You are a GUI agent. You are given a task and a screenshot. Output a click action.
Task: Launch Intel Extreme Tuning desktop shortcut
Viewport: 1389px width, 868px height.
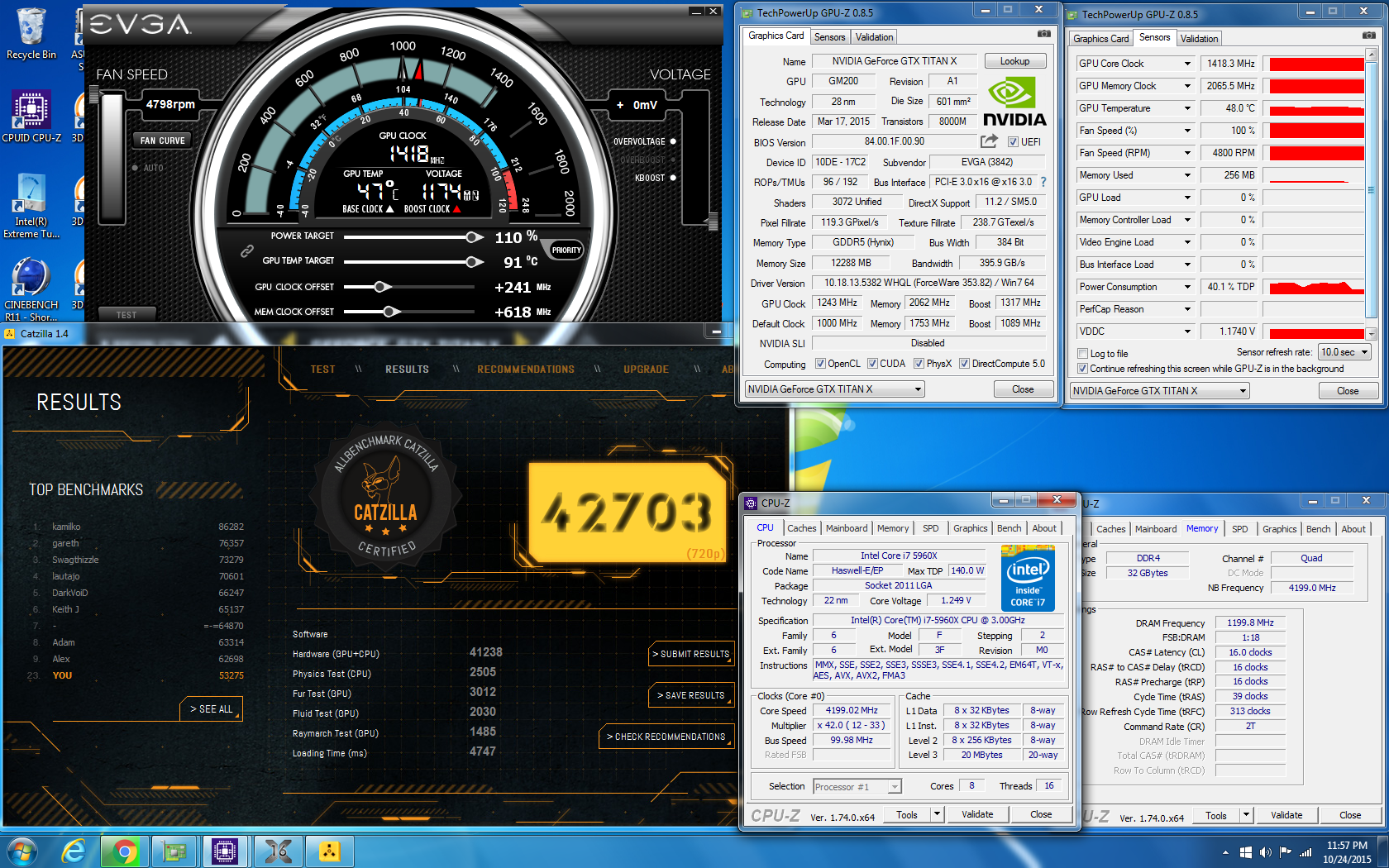click(31, 205)
